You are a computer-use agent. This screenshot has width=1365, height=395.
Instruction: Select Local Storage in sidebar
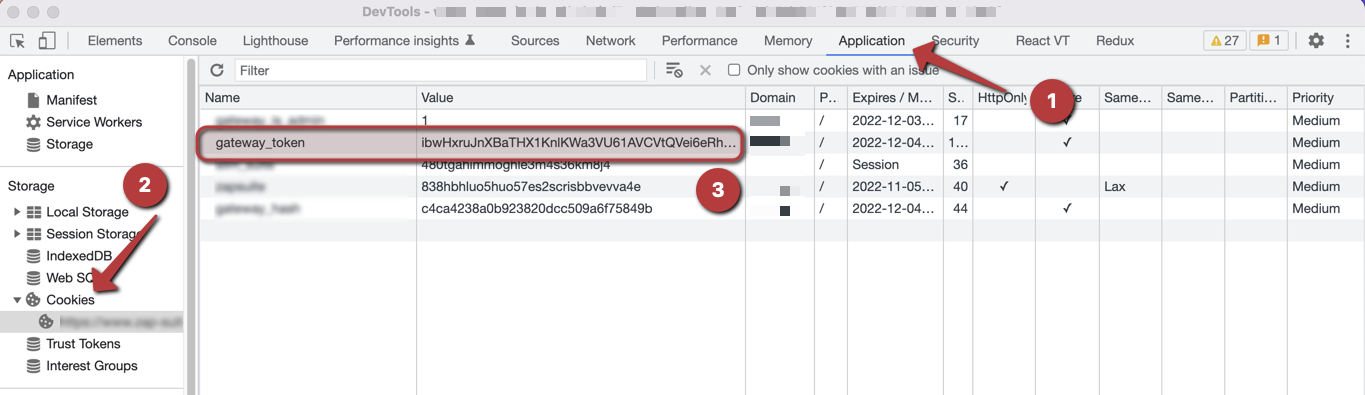tap(87, 212)
